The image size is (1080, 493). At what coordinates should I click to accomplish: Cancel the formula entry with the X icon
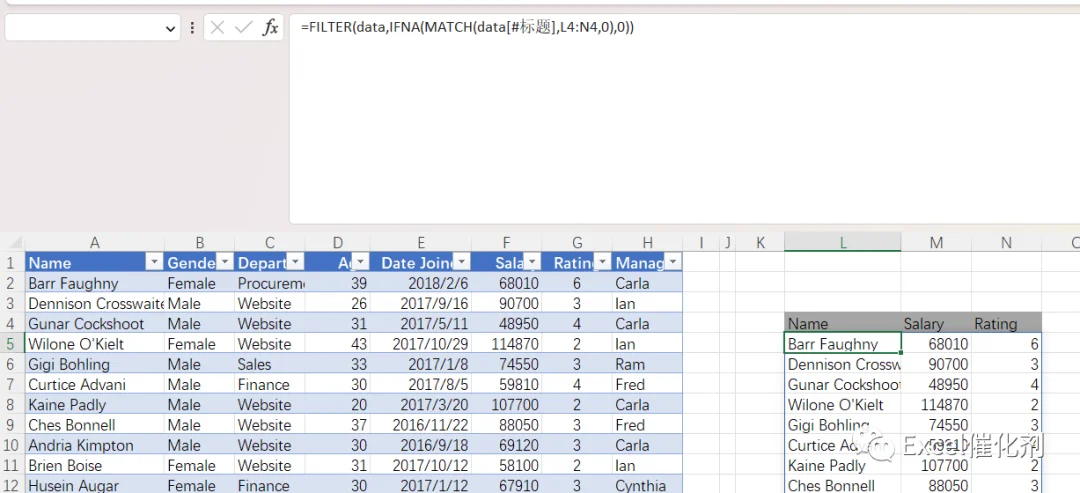(217, 28)
